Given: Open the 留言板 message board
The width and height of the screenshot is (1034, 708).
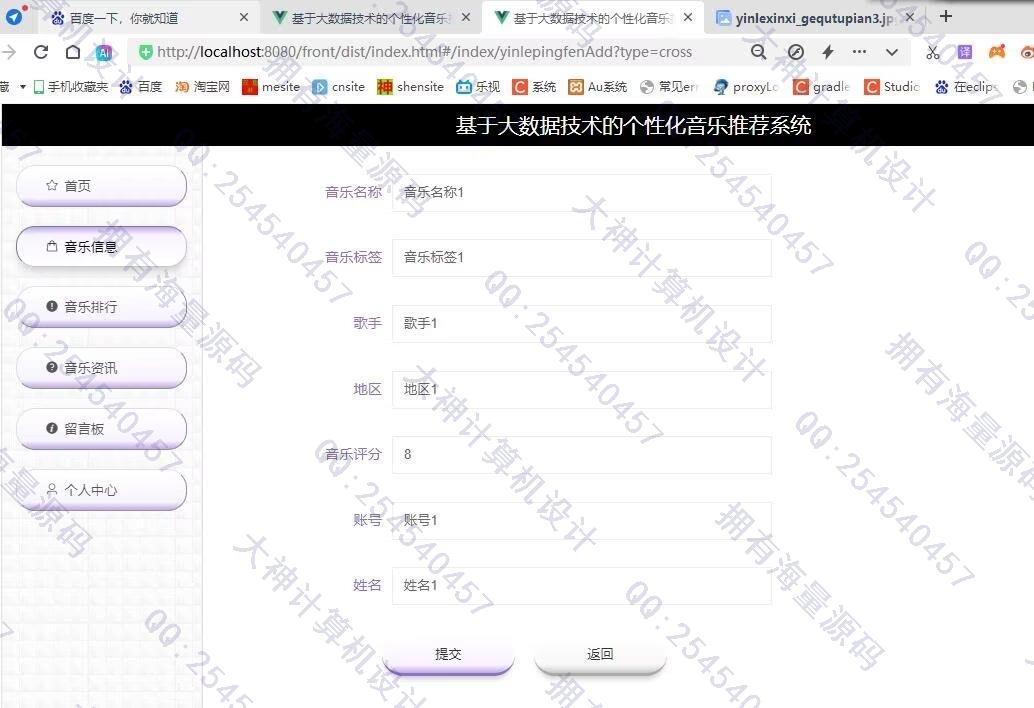Looking at the screenshot, I should point(101,428).
